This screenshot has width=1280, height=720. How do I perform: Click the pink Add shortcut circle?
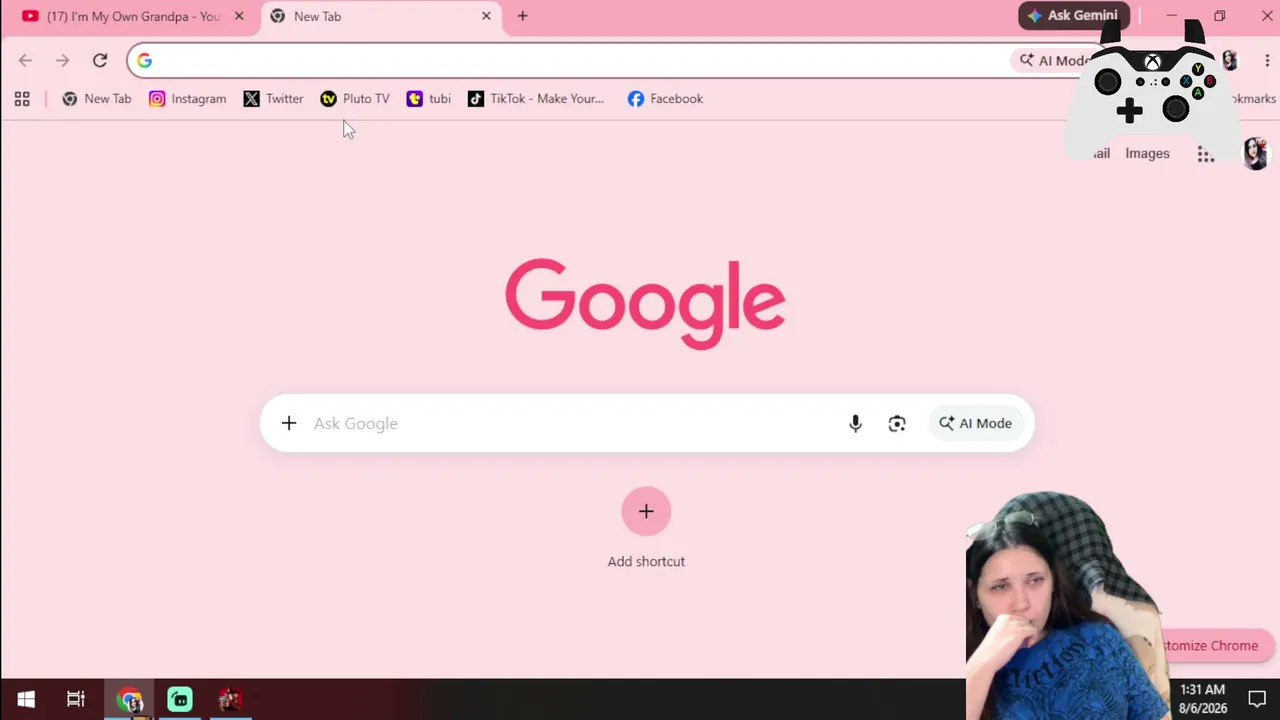646,511
